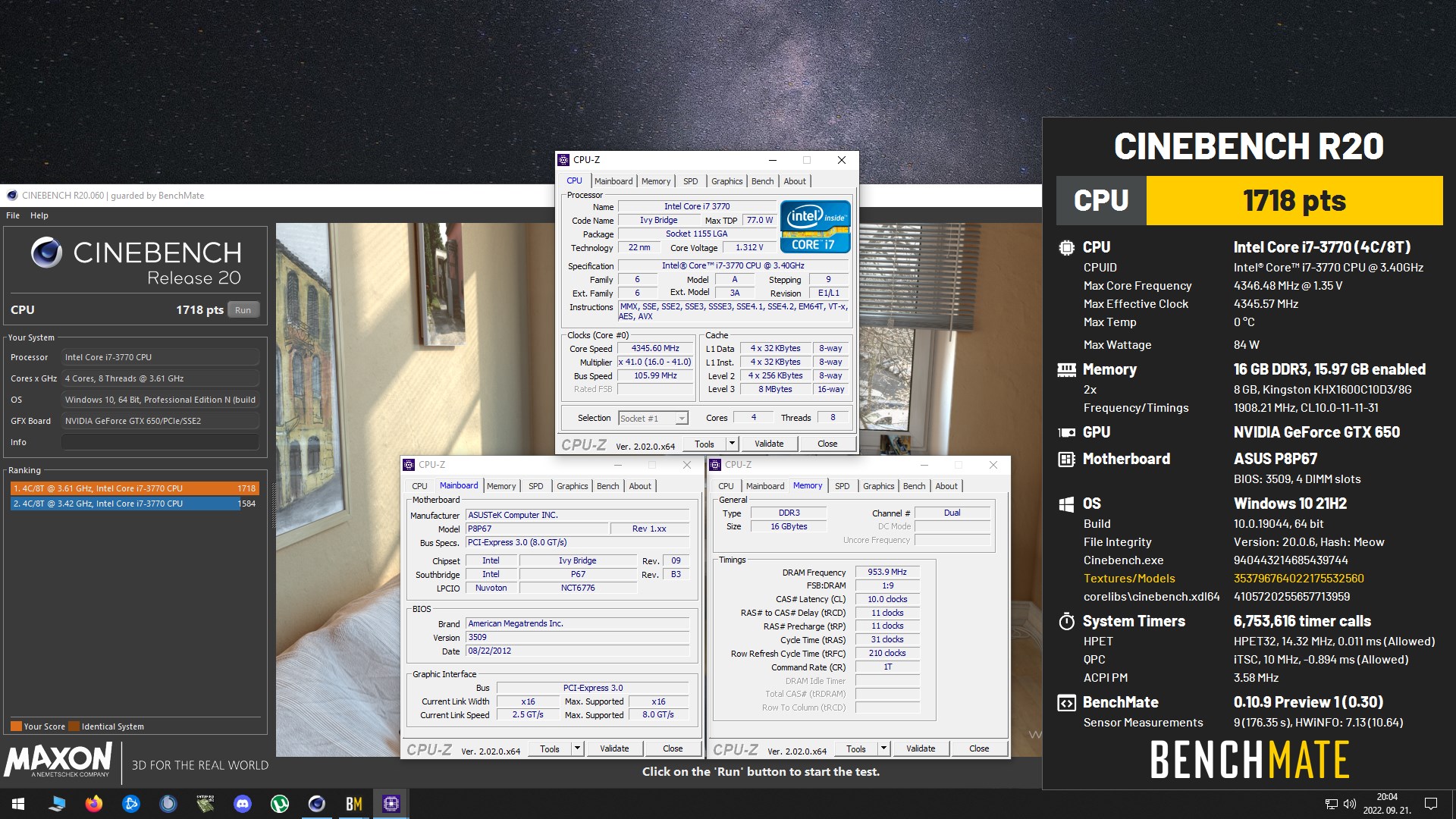Open This PC from the taskbar
The height and width of the screenshot is (819, 1456).
(57, 804)
